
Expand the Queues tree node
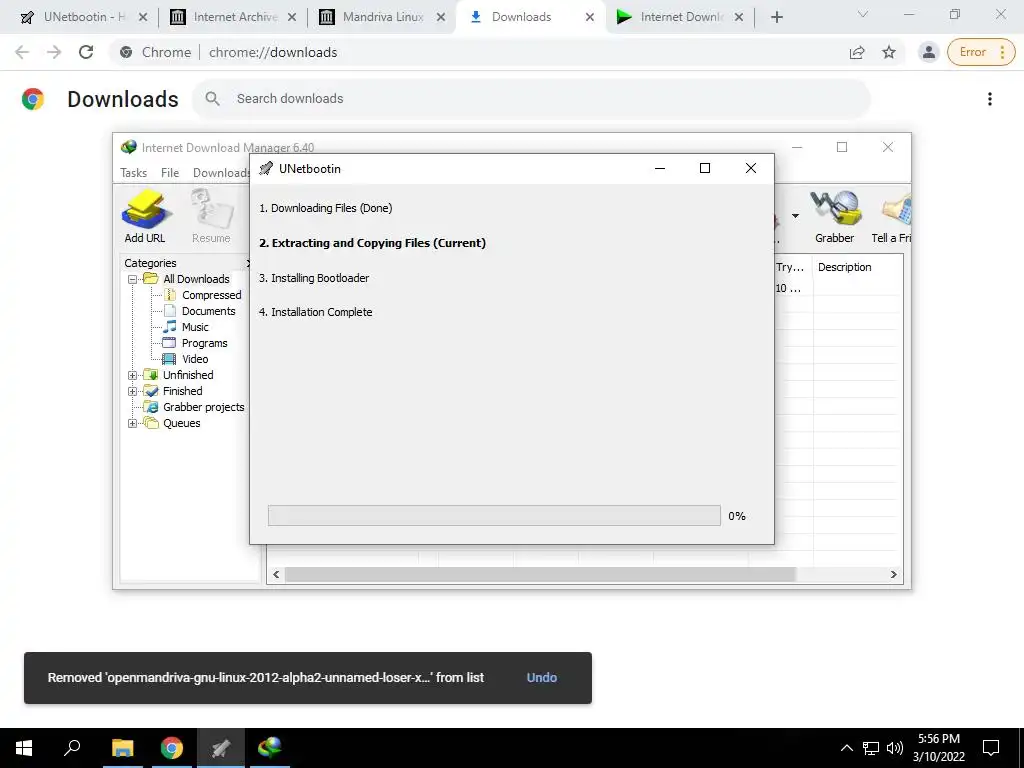(133, 423)
